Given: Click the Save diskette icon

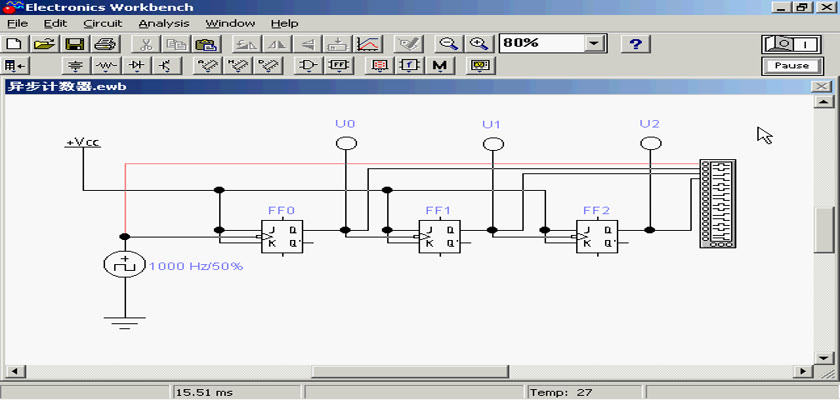Looking at the screenshot, I should coord(74,44).
